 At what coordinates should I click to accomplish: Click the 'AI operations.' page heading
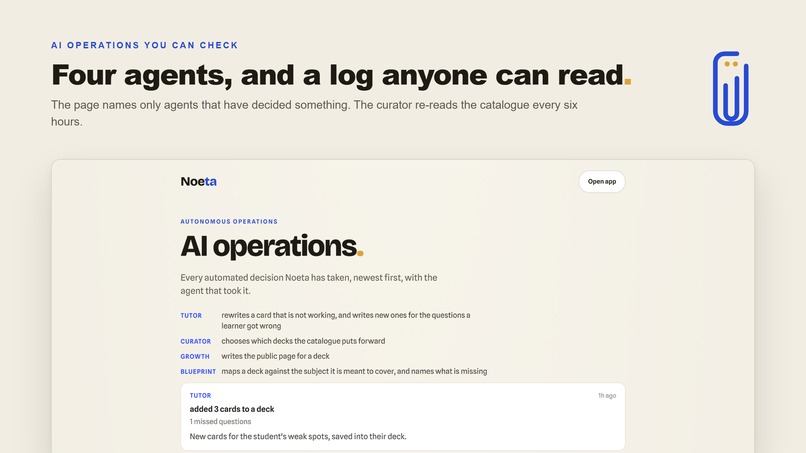272,246
